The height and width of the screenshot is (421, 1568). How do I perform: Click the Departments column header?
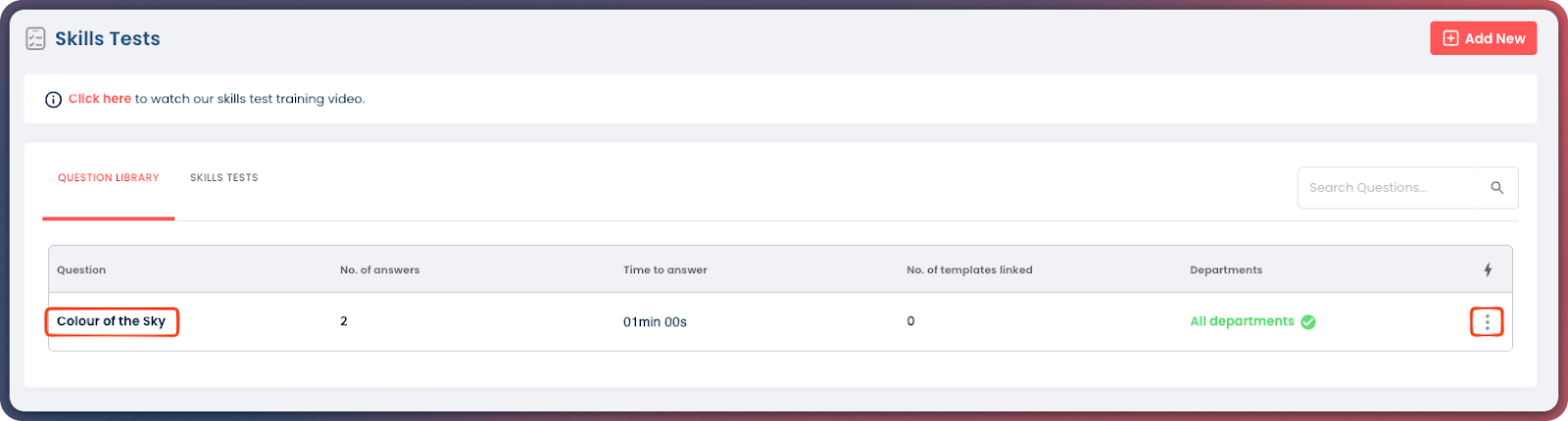pyautogui.click(x=1226, y=270)
